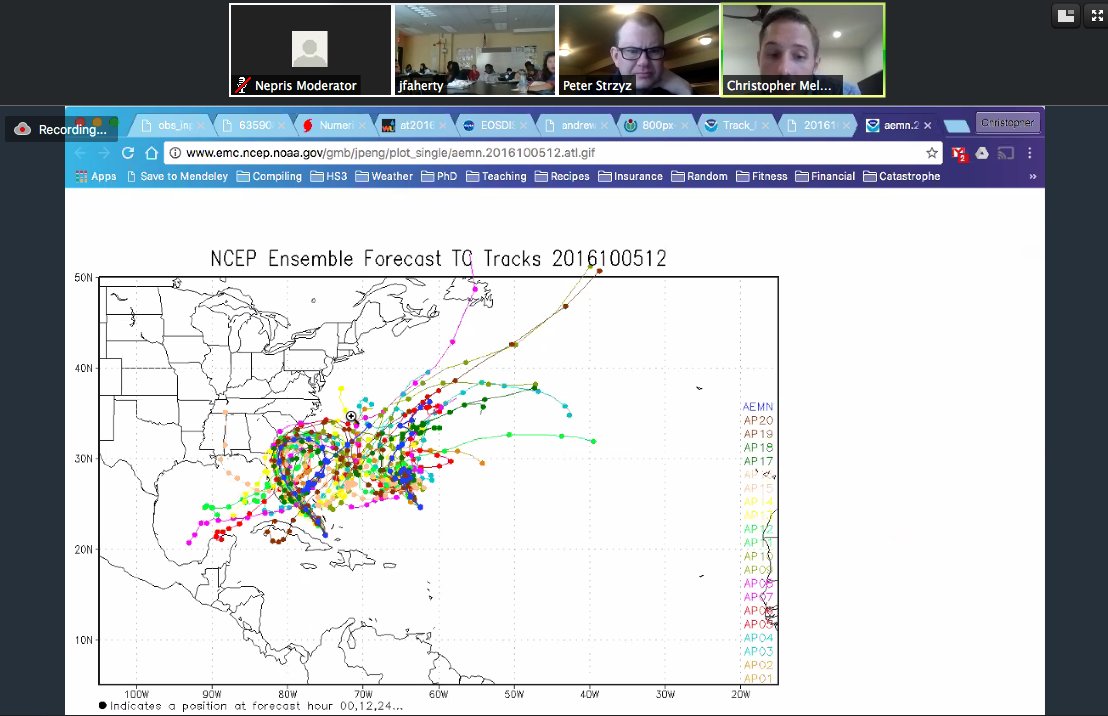Close the obs_inp tab
1108x716 pixels.
point(200,126)
